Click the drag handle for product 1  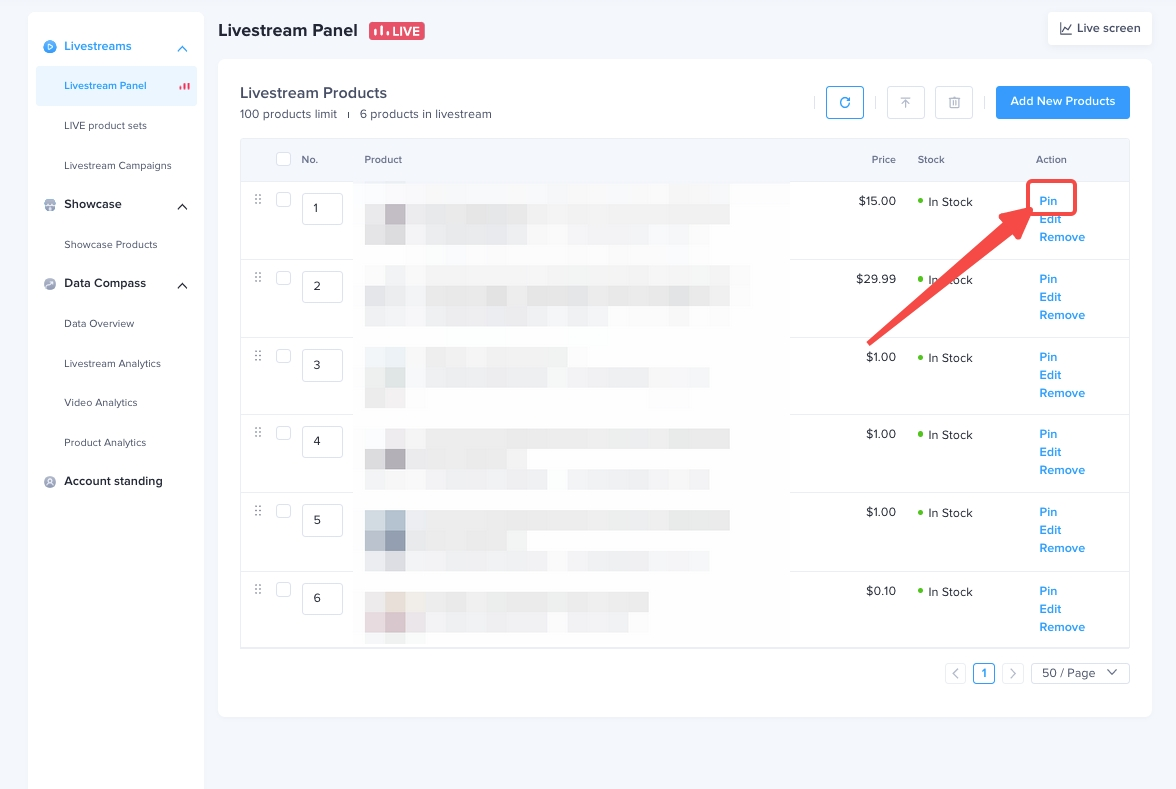click(258, 199)
